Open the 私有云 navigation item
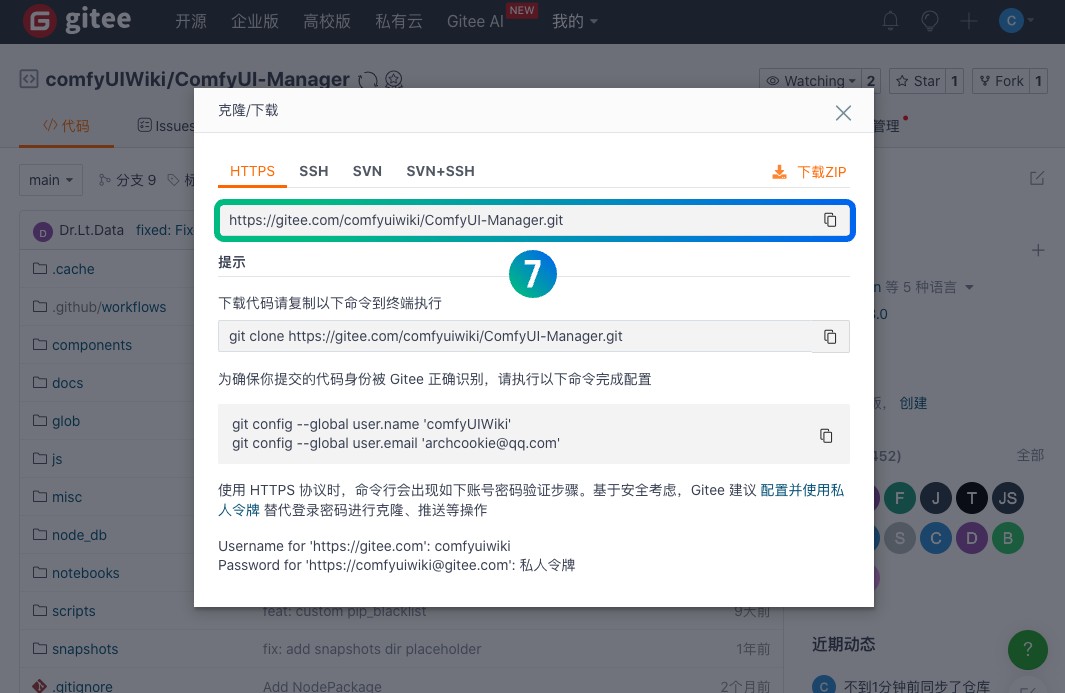 (399, 21)
